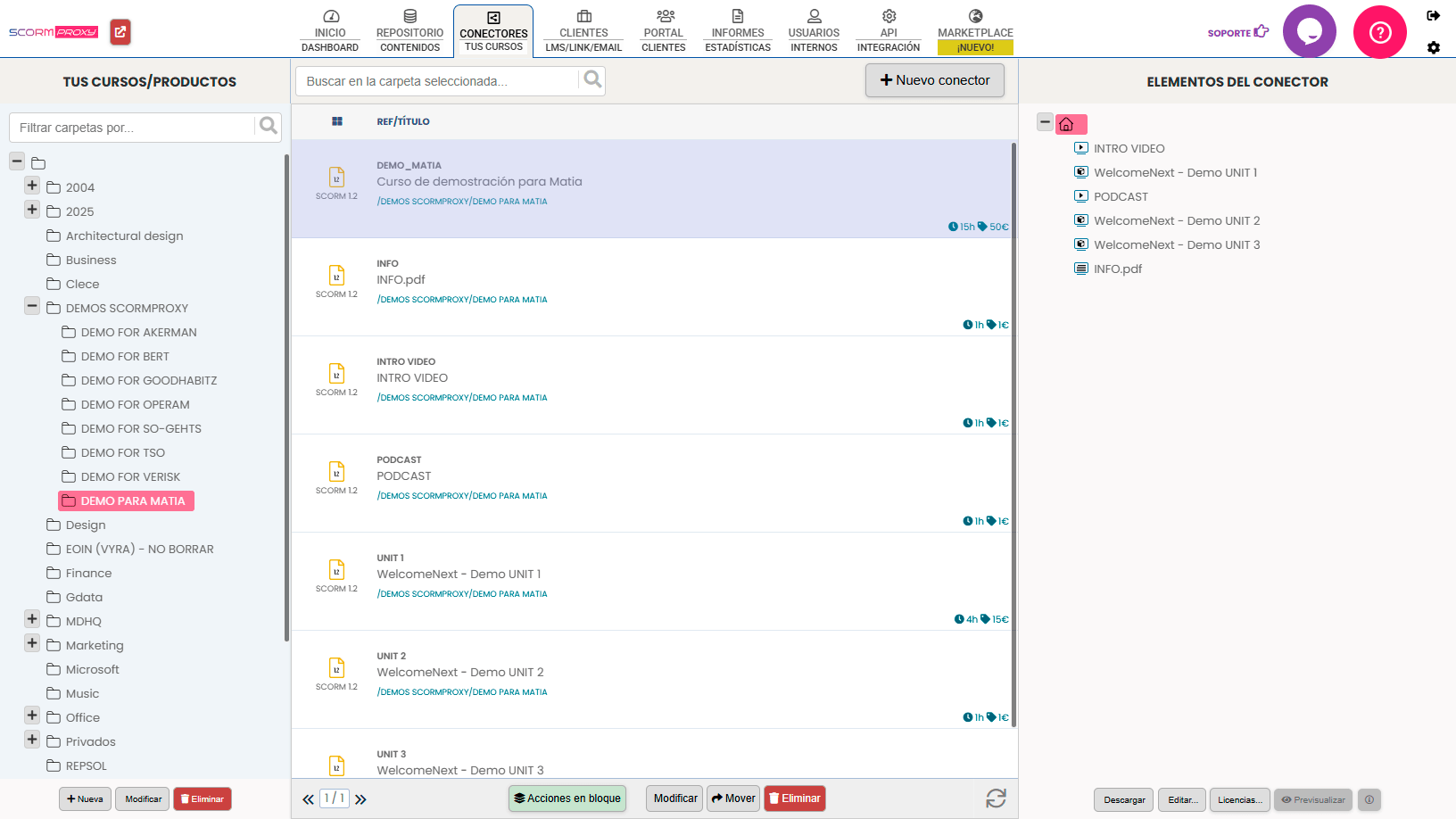Select the DEMO PARA MATIA folder
This screenshot has height=819, width=1456.
pyautogui.click(x=126, y=500)
